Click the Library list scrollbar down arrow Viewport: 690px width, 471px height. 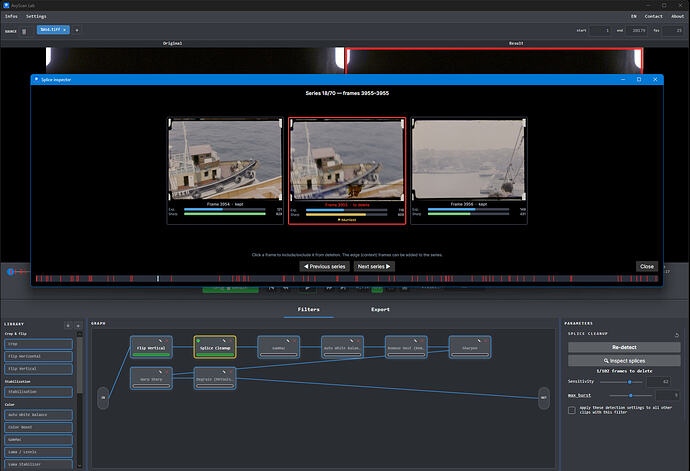point(80,465)
